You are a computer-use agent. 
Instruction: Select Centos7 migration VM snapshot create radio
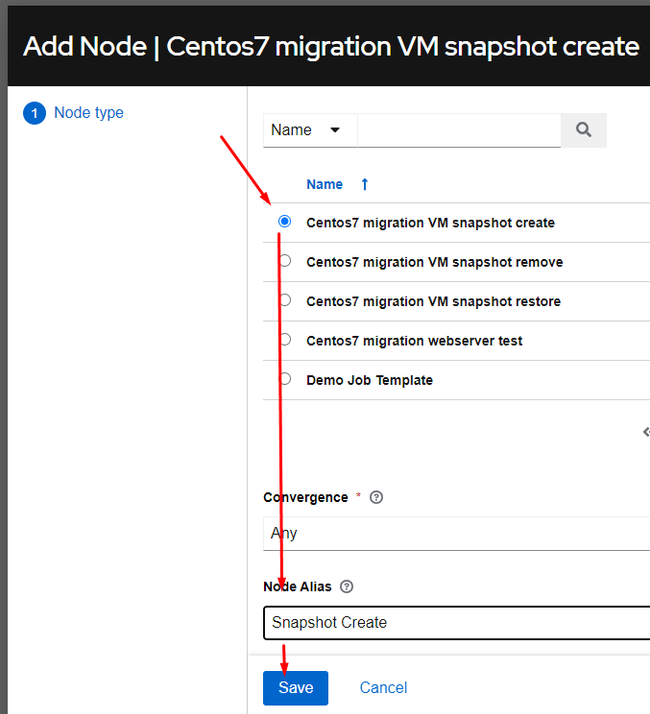point(285,221)
